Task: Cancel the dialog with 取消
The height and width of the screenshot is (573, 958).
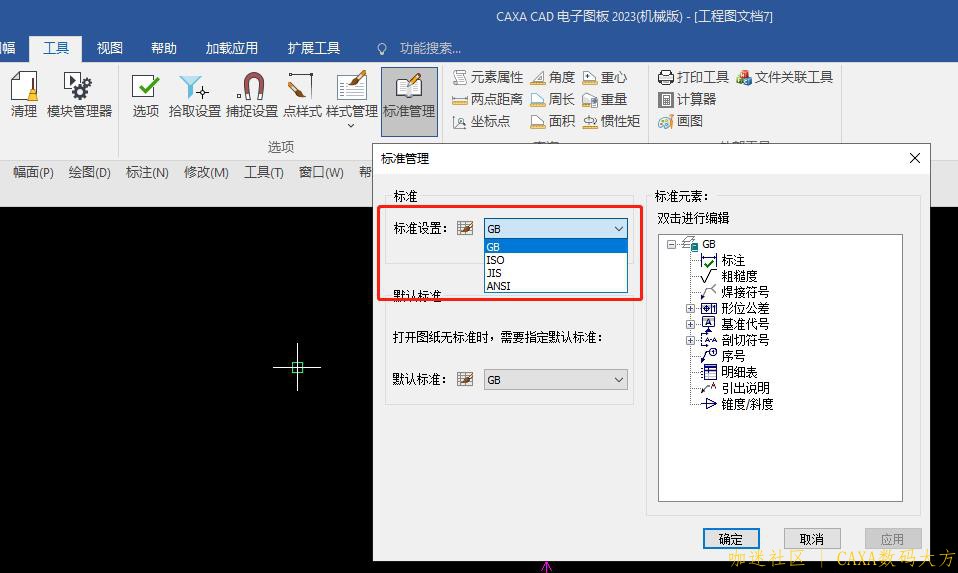Action: point(812,539)
